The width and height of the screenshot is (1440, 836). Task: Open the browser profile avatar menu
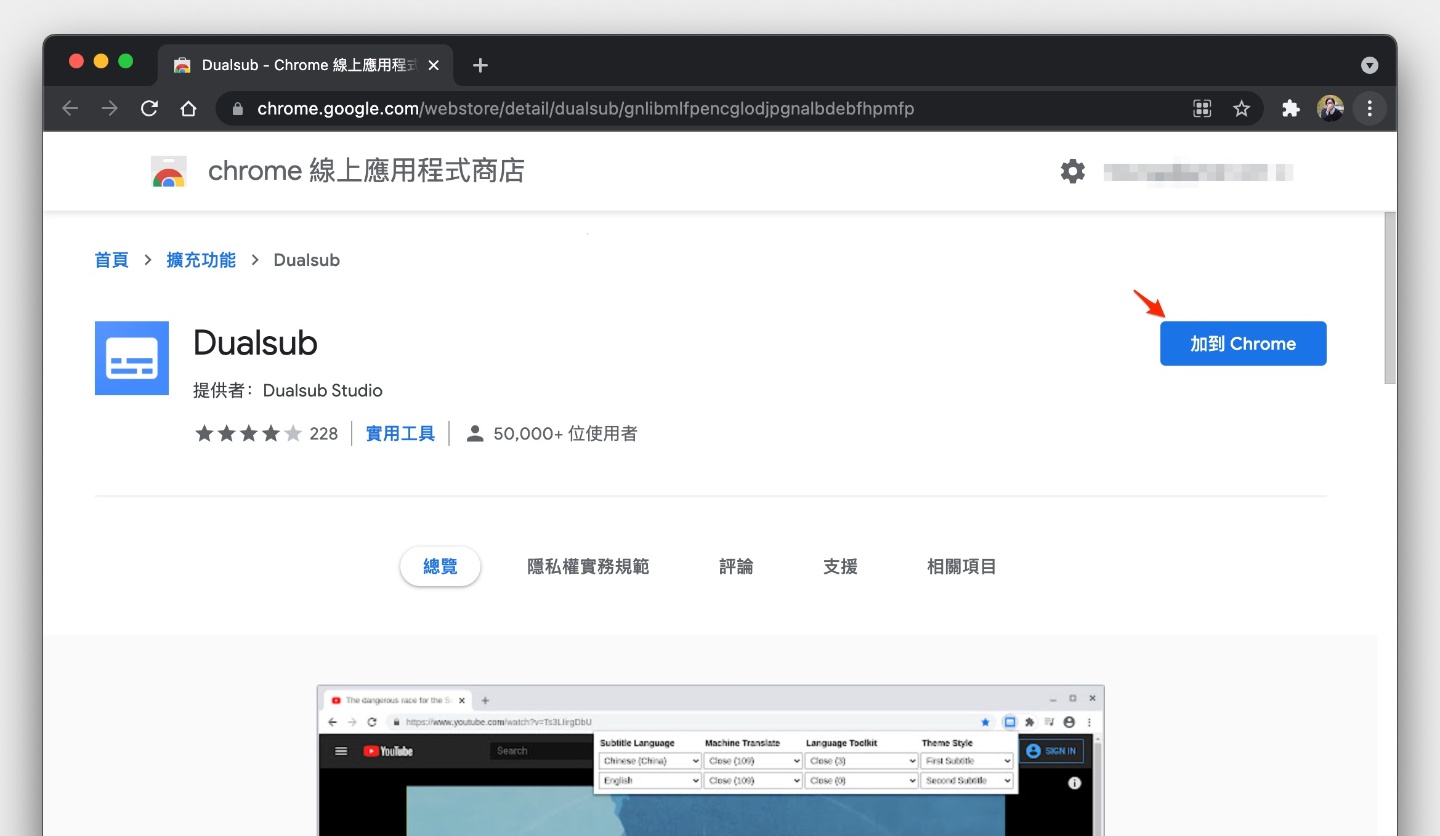(x=1330, y=108)
